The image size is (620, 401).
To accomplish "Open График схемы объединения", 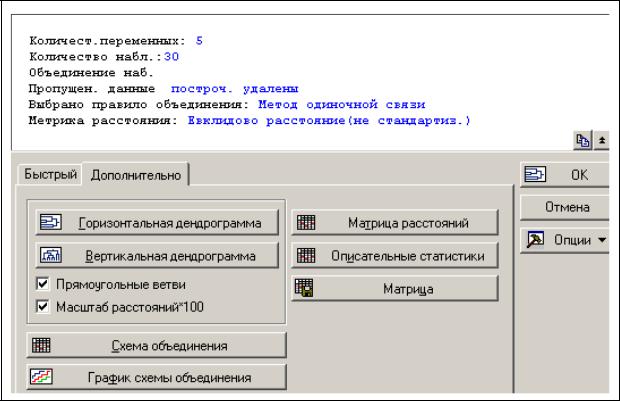I will 156,377.
